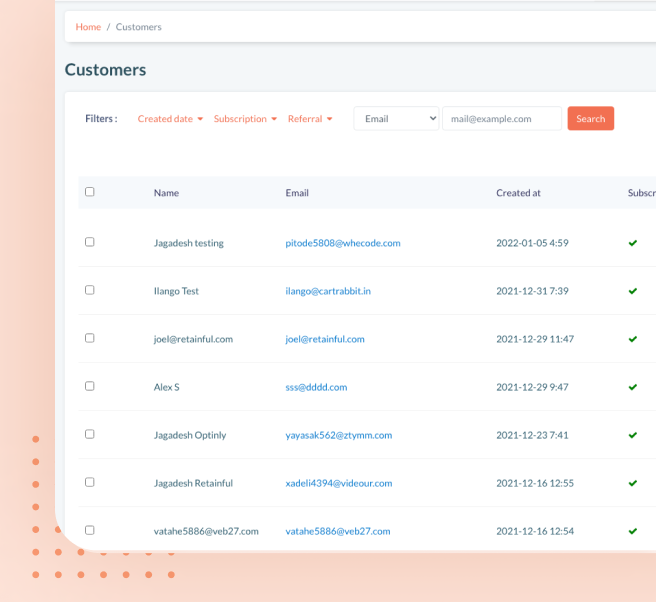This screenshot has height=602, width=656.
Task: Click the name Jagadesh Retainful
Action: pyautogui.click(x=193, y=484)
